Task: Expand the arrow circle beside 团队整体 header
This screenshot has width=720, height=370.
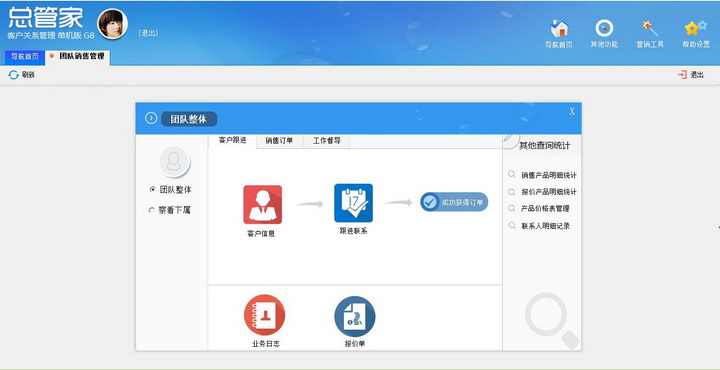Action: [x=151, y=118]
